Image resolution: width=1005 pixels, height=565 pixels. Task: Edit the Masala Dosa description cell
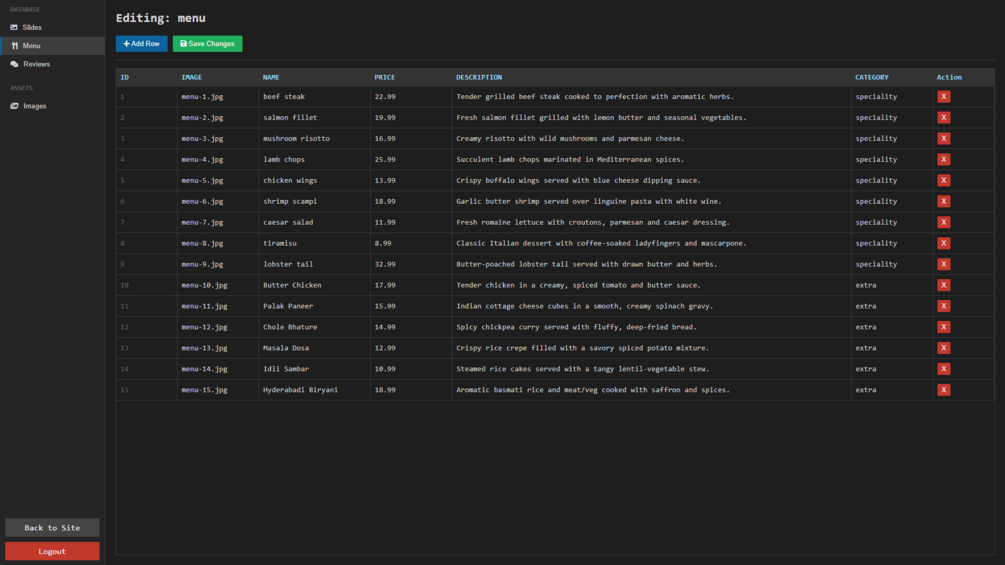652,348
